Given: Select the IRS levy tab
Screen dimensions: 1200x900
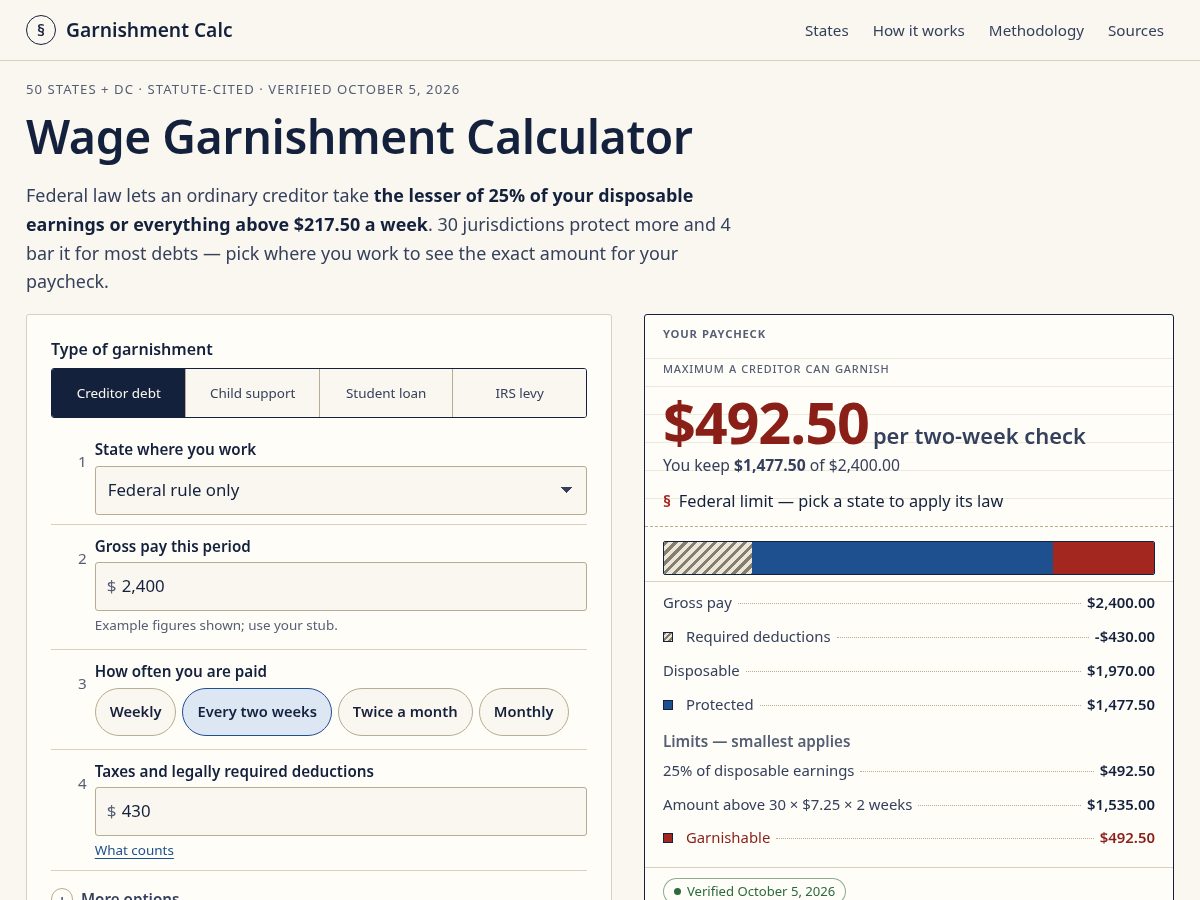Looking at the screenshot, I should point(519,393).
